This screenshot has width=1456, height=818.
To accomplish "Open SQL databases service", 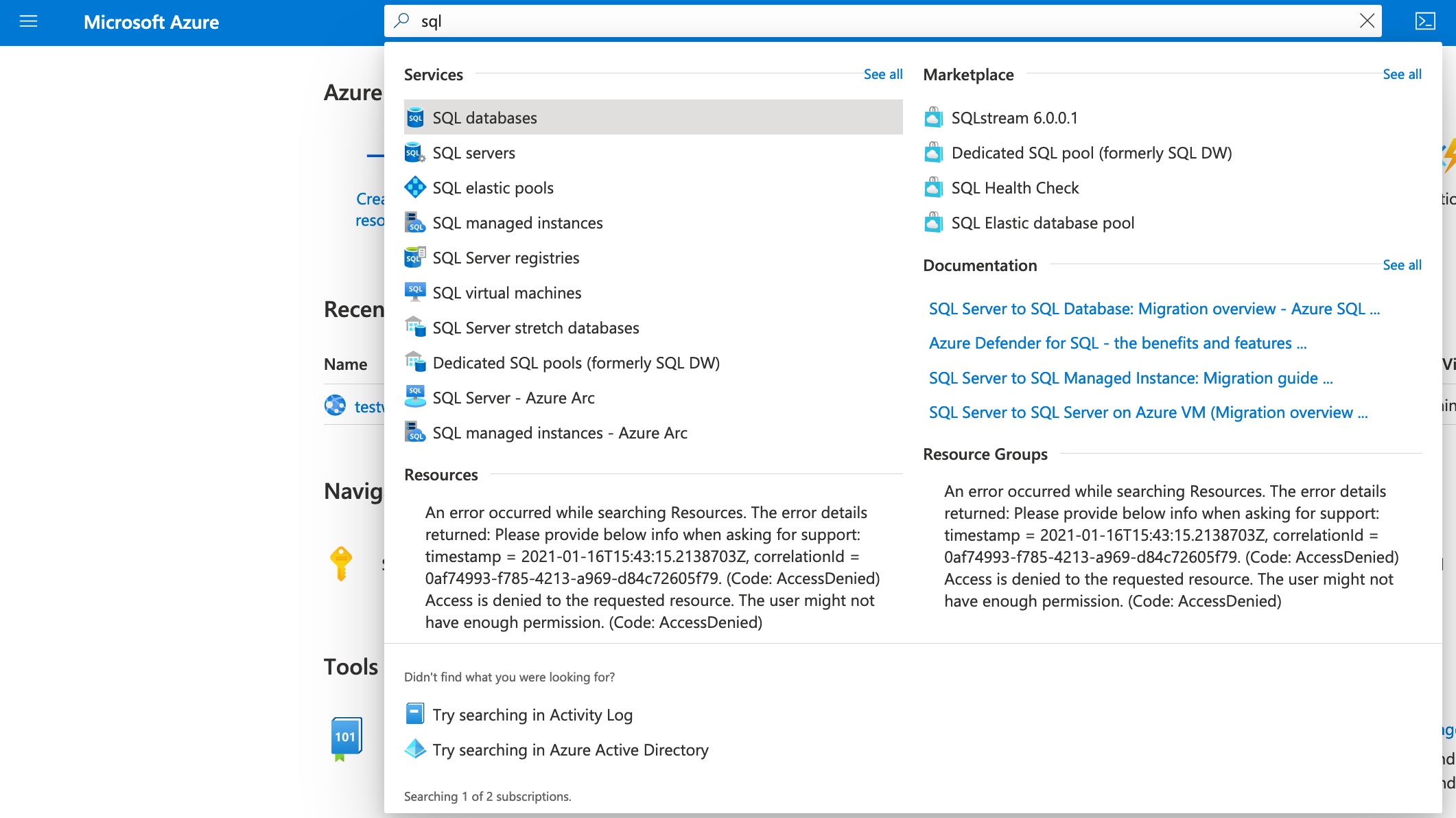I will click(484, 118).
